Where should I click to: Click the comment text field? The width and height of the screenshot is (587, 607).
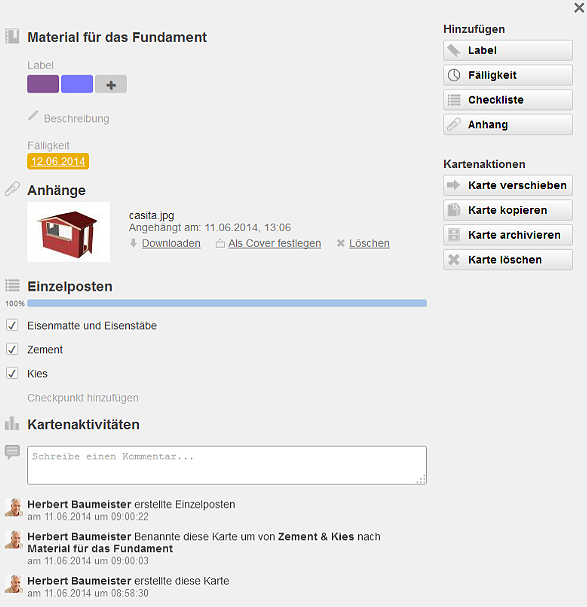[x=227, y=465]
